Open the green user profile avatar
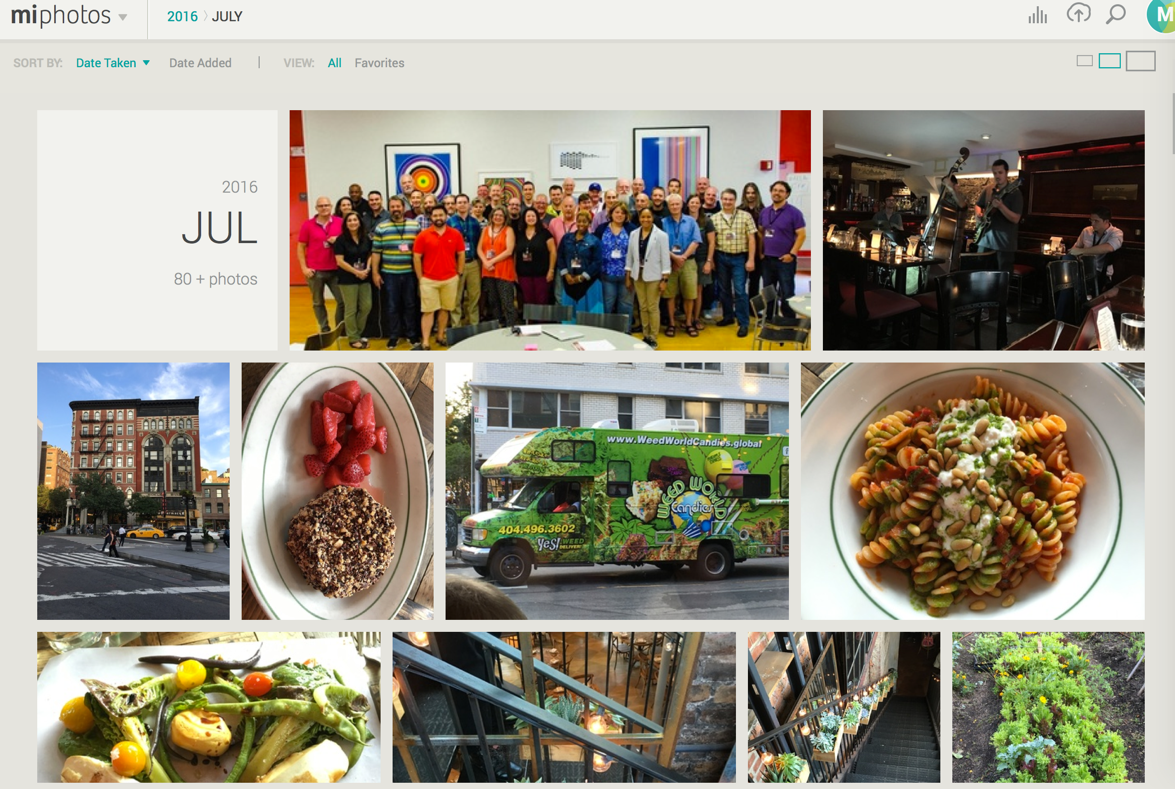The image size is (1175, 789). (1161, 15)
